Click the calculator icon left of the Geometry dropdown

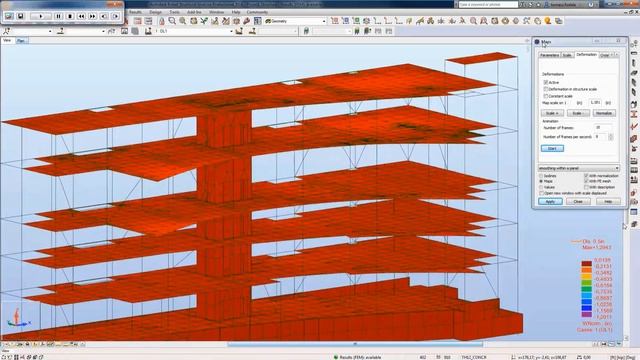coord(258,21)
